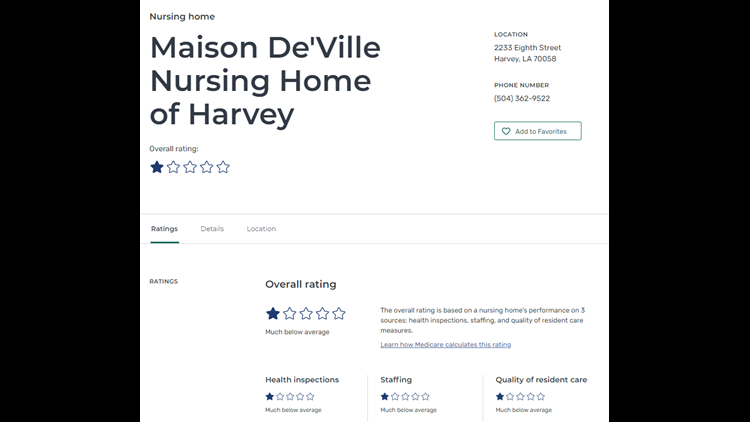
Task: Click the address 2233 Eighth Street
Action: coord(528,48)
